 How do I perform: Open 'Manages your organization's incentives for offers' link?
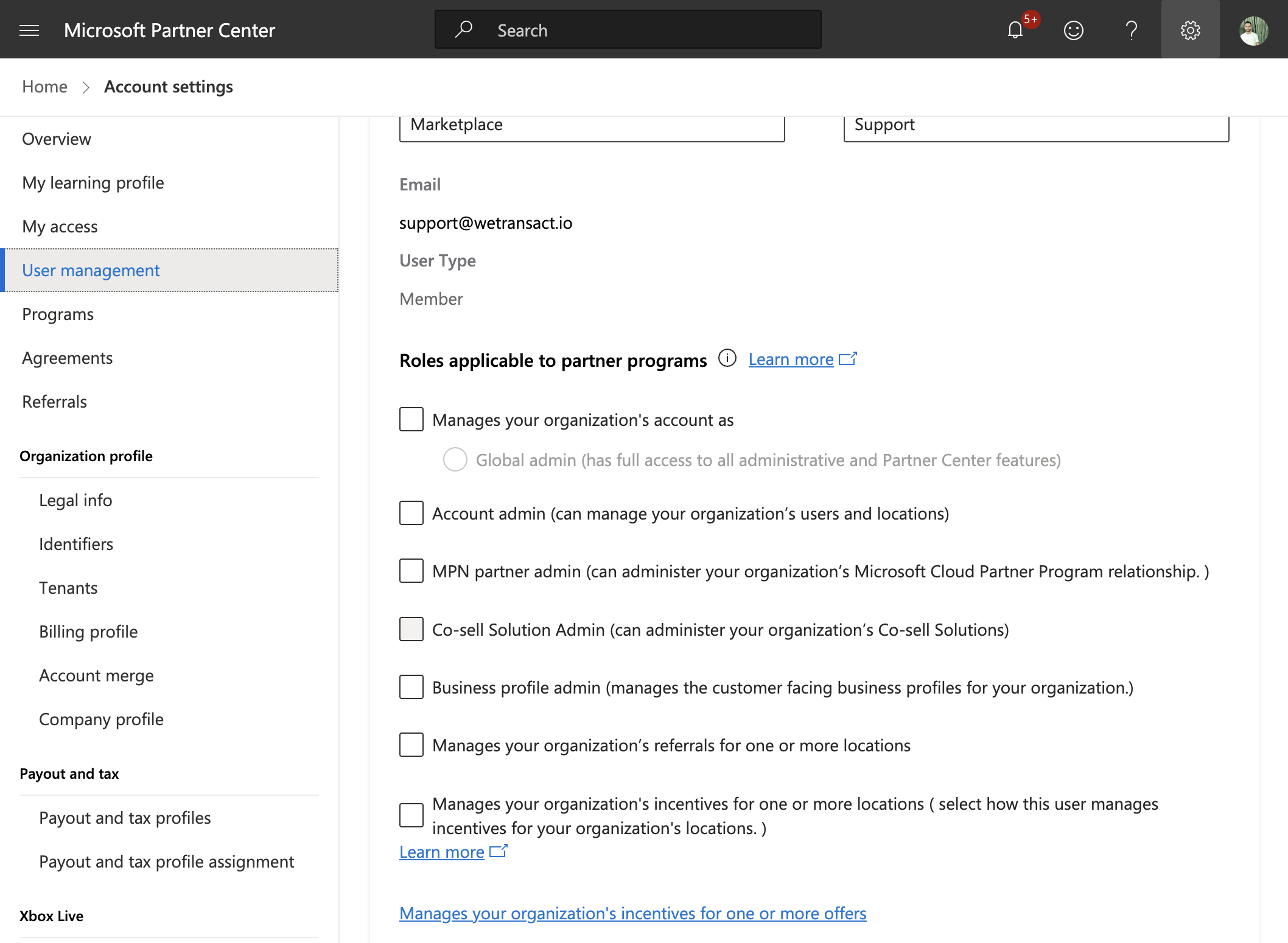633,913
